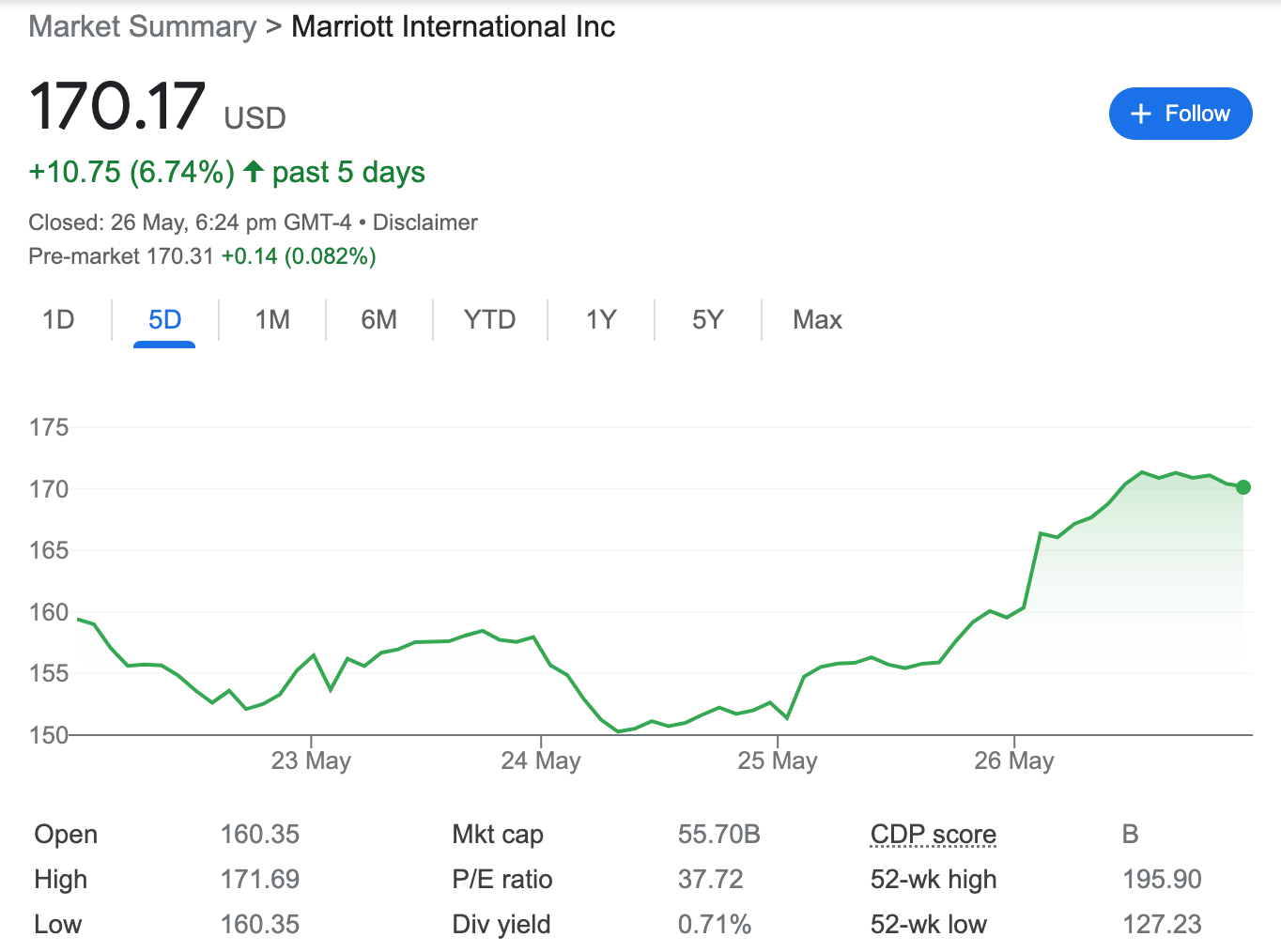Click the +10.75 (6.74%) change text
The image size is (1281, 952).
(131, 173)
